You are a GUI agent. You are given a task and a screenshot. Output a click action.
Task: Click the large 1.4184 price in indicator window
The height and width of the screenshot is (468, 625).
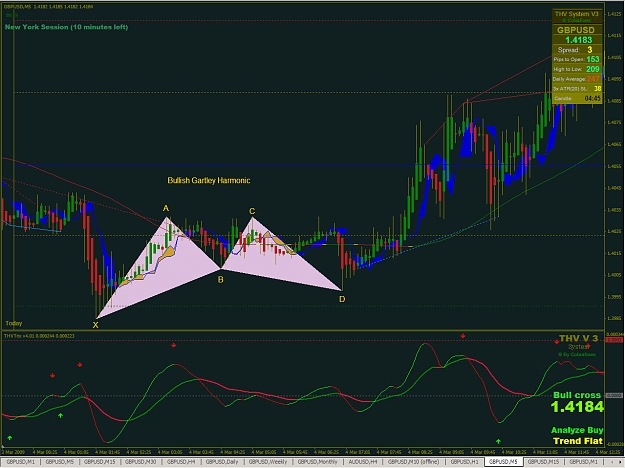(x=577, y=407)
